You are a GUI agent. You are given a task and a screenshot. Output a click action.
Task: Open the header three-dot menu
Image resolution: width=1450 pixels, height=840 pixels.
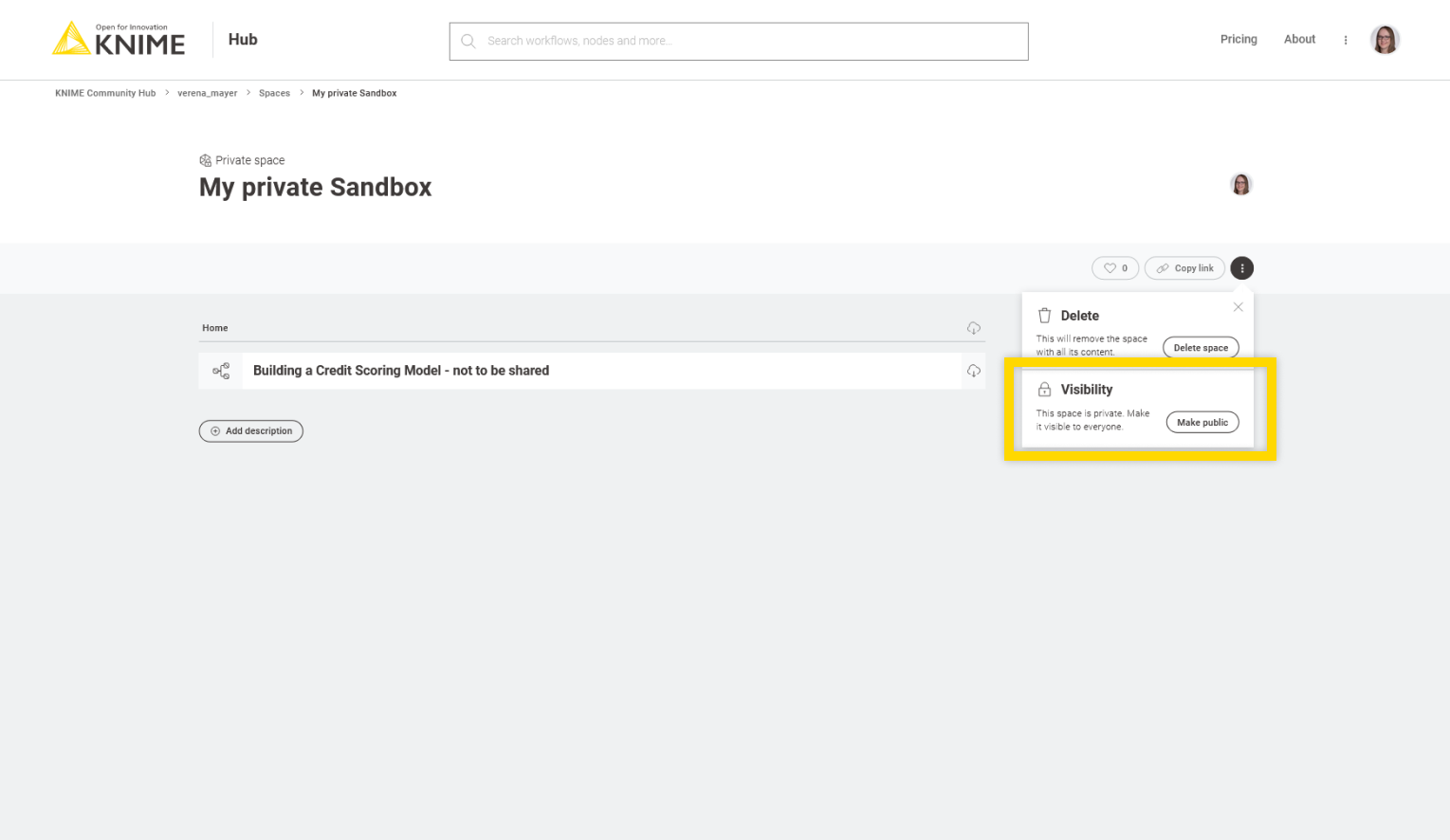(x=1345, y=40)
